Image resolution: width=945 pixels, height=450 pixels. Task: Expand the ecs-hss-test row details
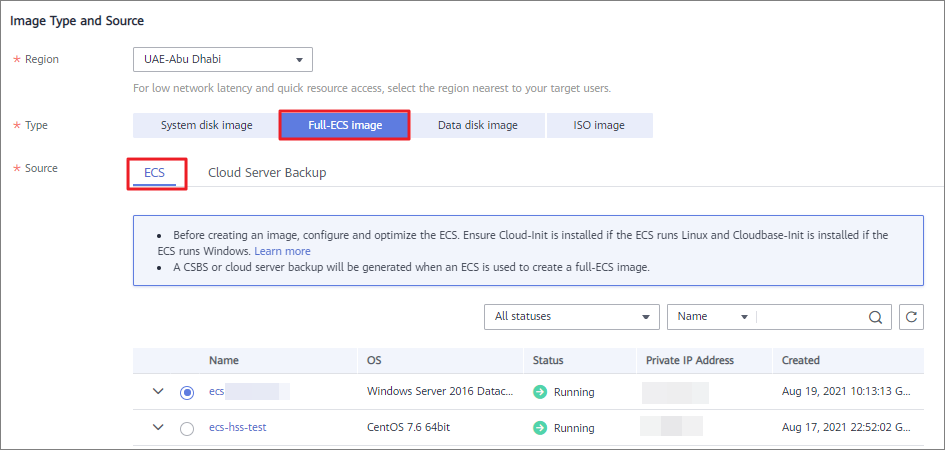coord(158,427)
